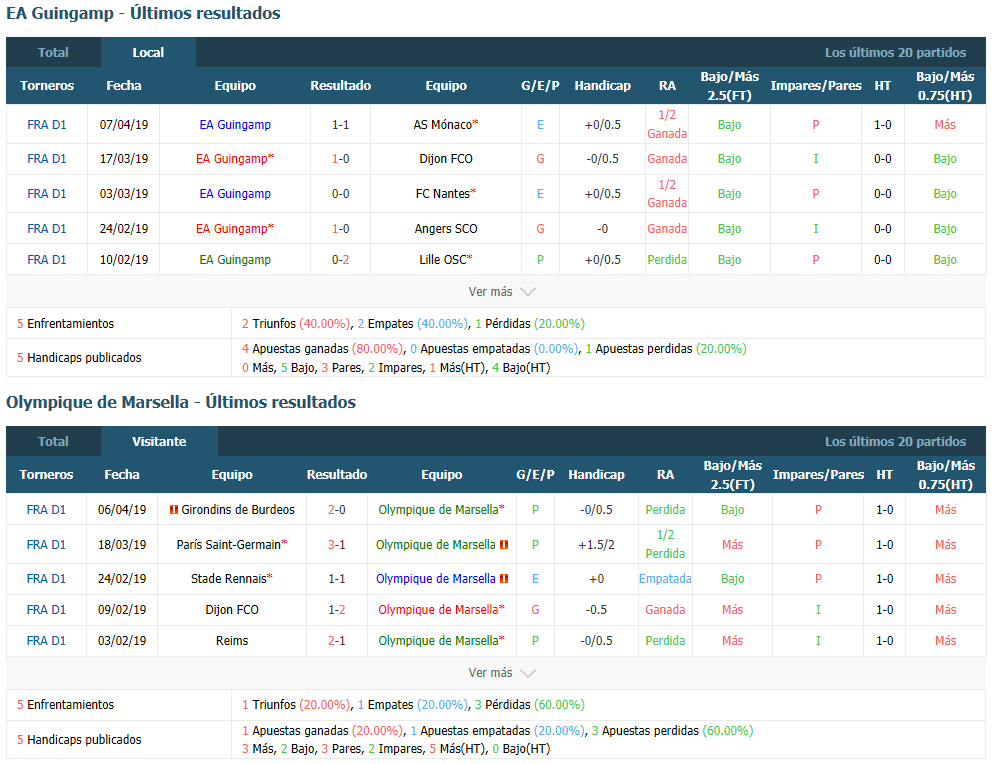Click the 3-1 result in the París Saint-Germain row
998x764 pixels.
(x=337, y=545)
